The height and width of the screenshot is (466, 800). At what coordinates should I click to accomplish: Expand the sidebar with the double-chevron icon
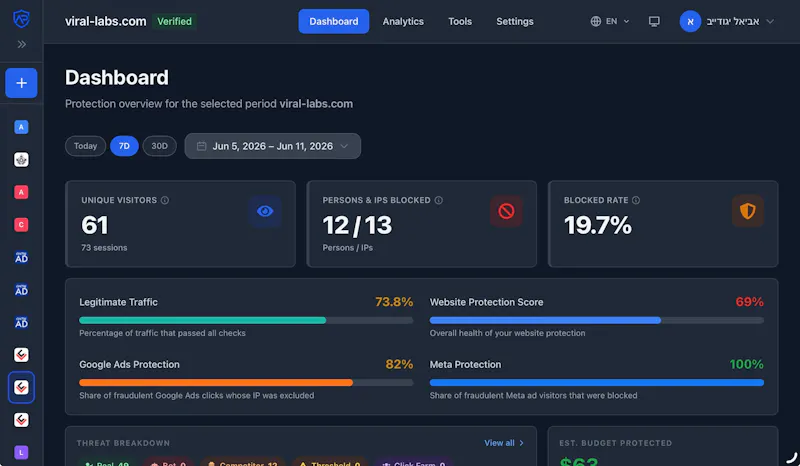21,44
